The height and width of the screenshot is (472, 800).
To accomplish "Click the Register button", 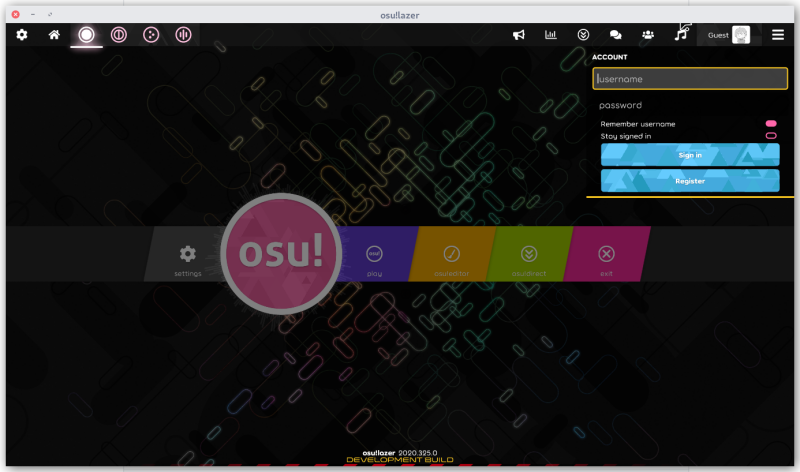I will (690, 181).
